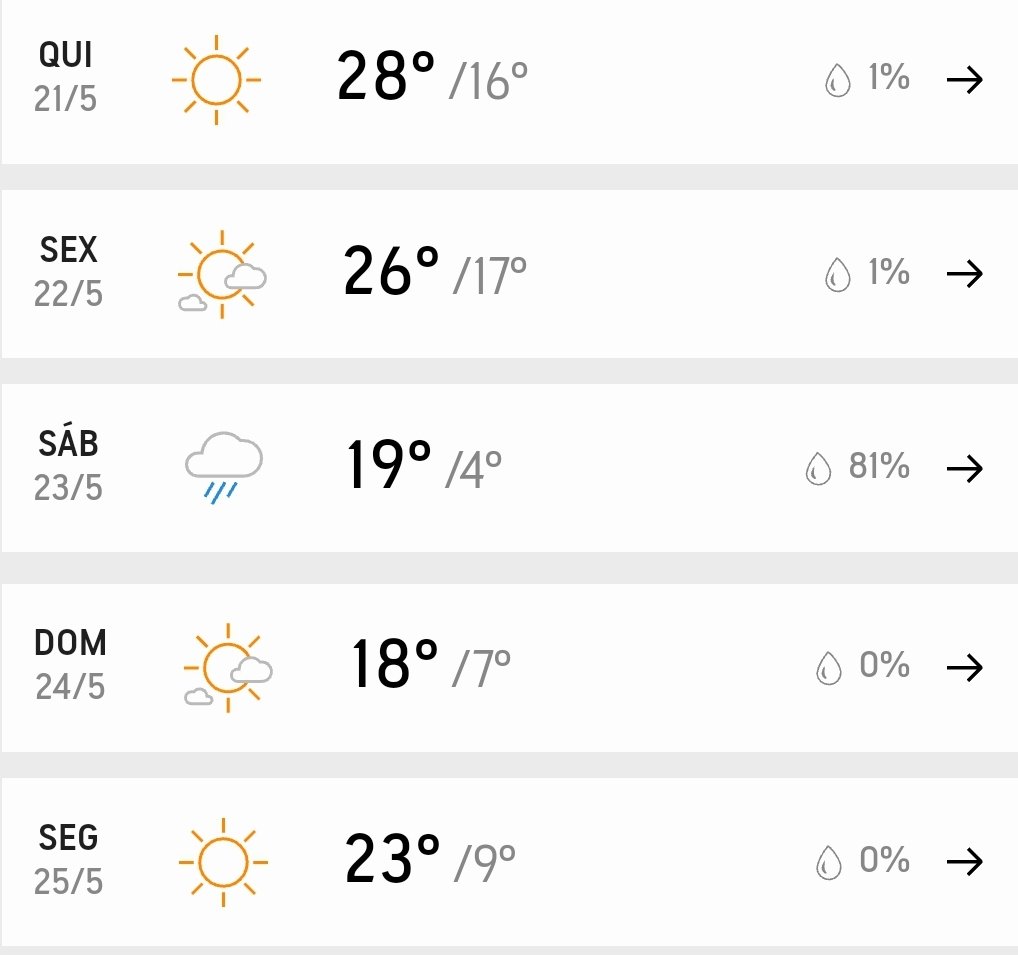
Task: Click the partly cloudy icon for DOM 24/5
Action: [228, 667]
